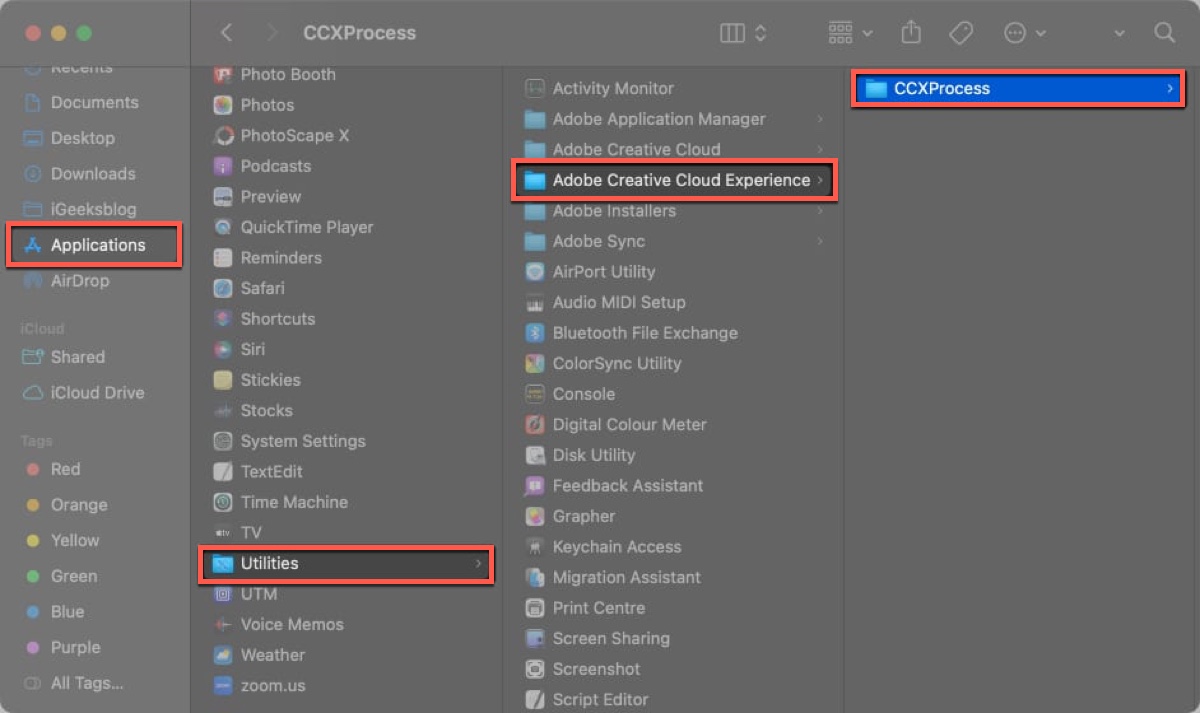This screenshot has width=1200, height=713.
Task: Open the rightmost toolbar chevron dropdown
Action: 1118,33
